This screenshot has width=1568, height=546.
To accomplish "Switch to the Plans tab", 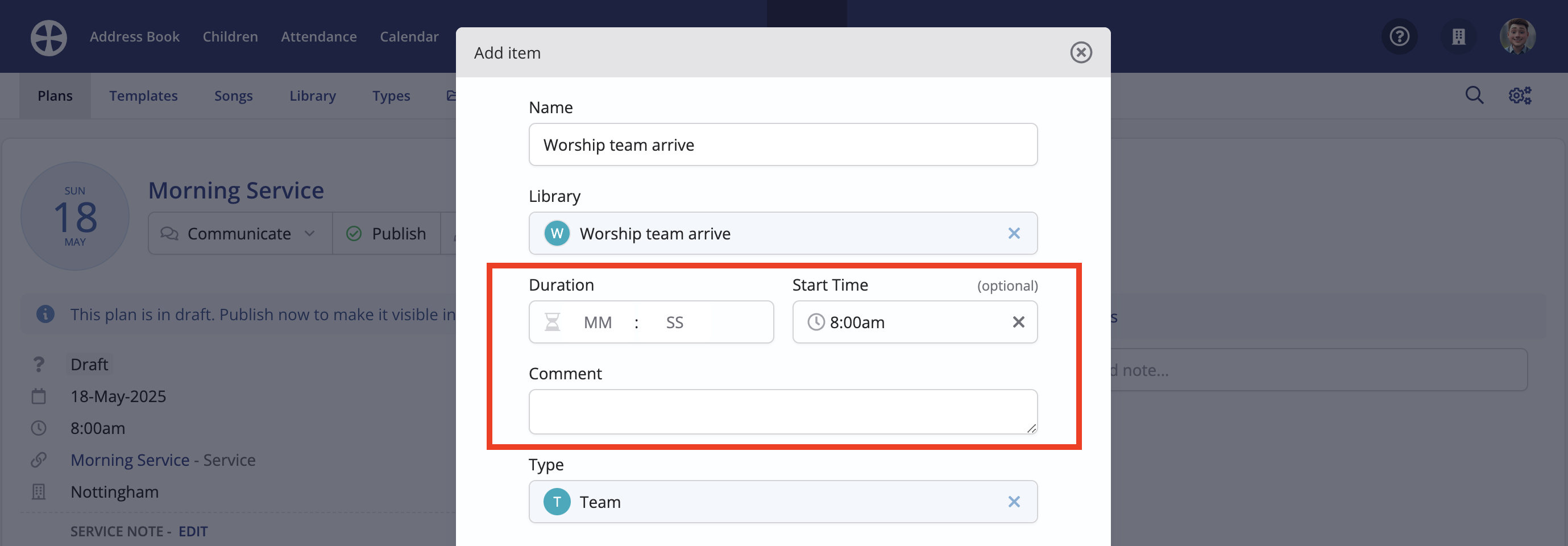I will [x=55, y=96].
